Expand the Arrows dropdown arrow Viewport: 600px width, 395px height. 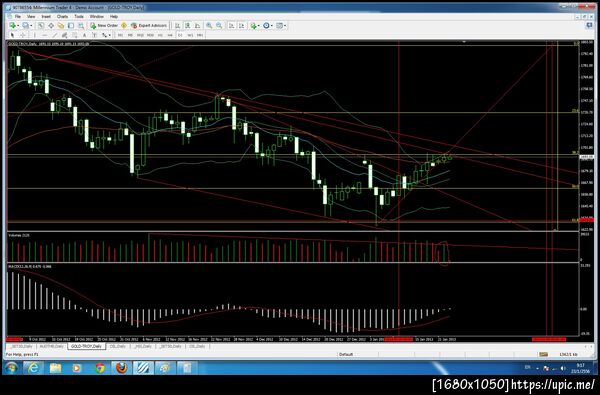[109, 35]
